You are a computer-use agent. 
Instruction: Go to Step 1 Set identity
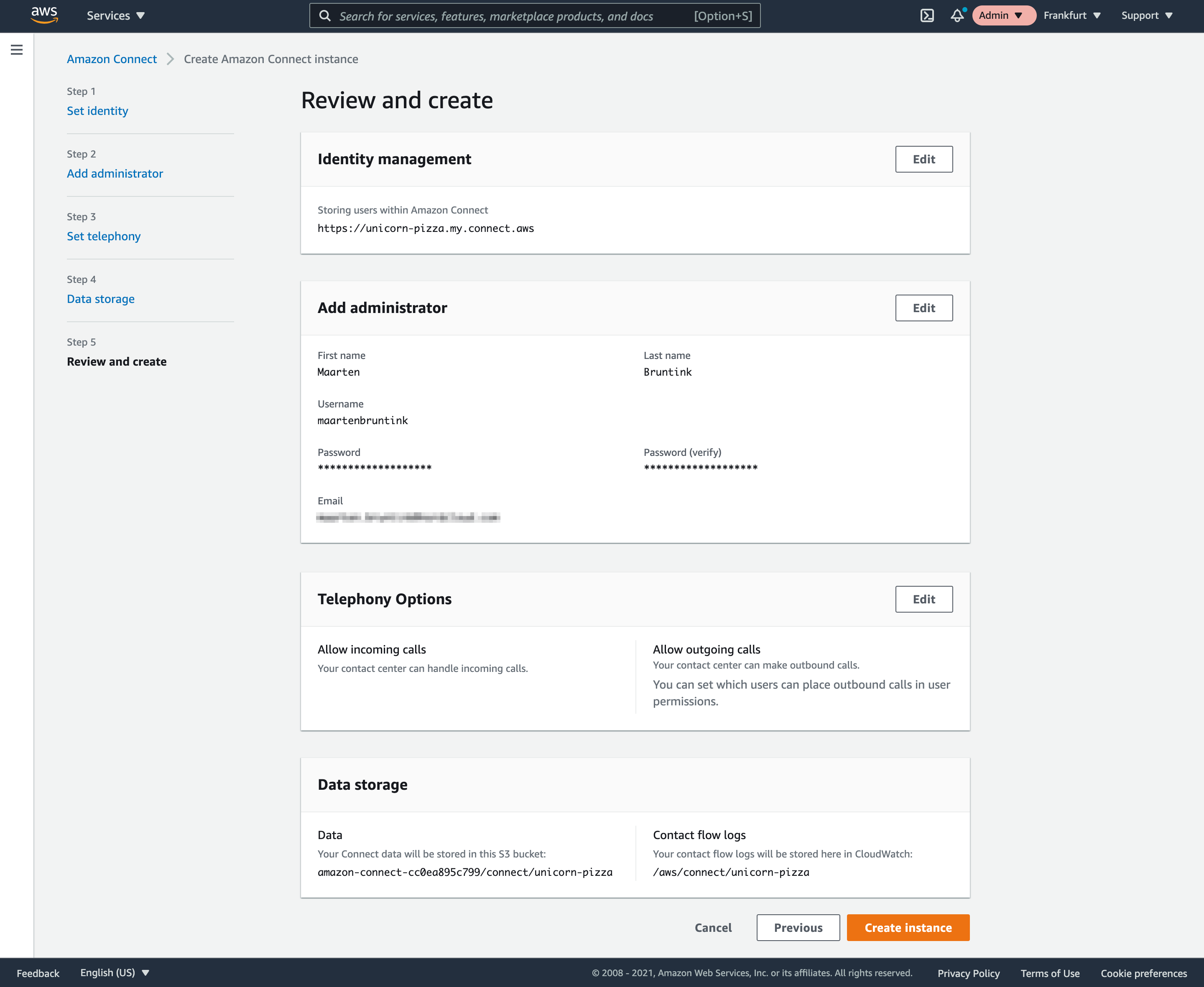tap(97, 111)
